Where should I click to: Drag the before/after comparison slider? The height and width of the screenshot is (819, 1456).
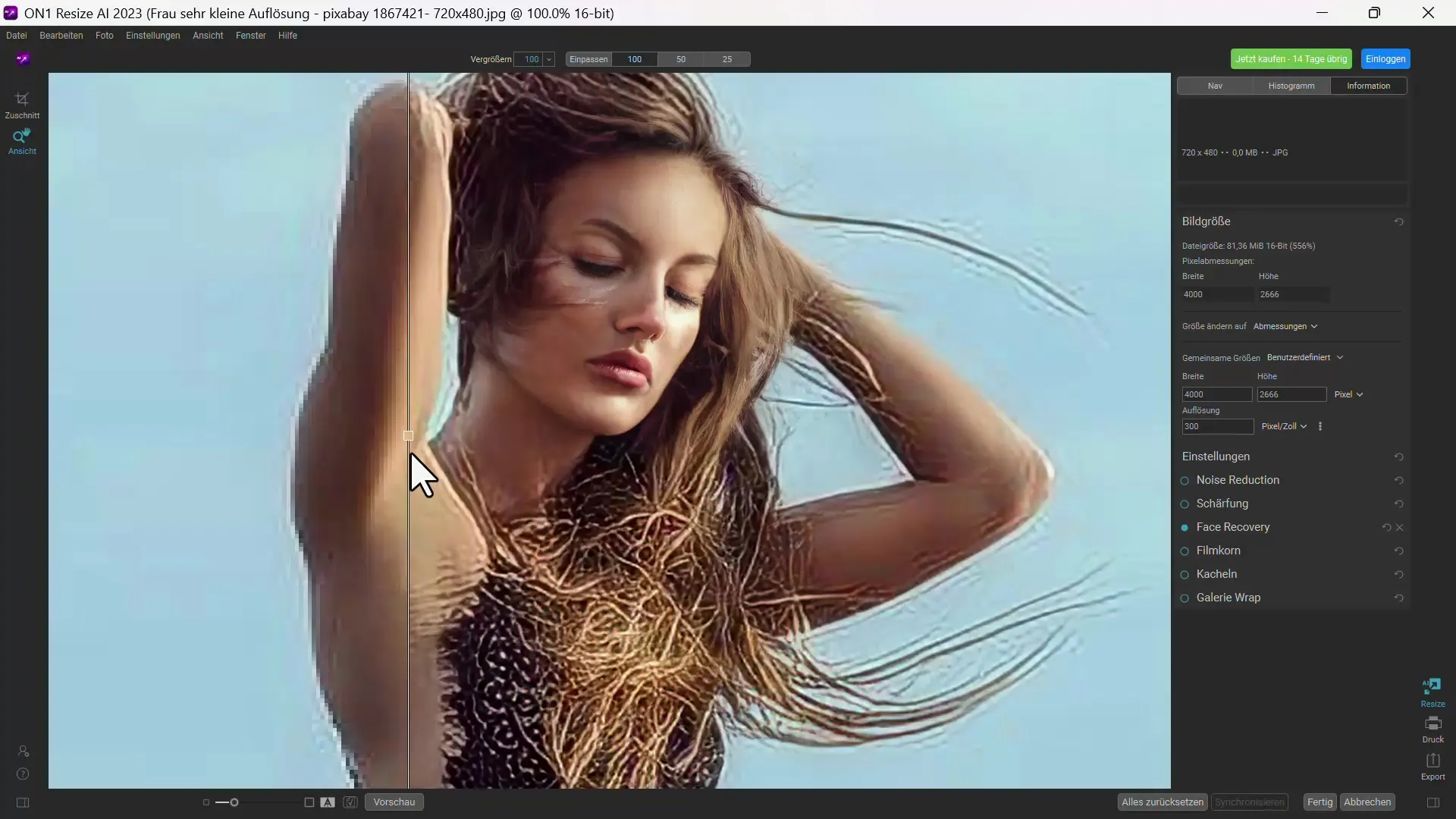(408, 434)
